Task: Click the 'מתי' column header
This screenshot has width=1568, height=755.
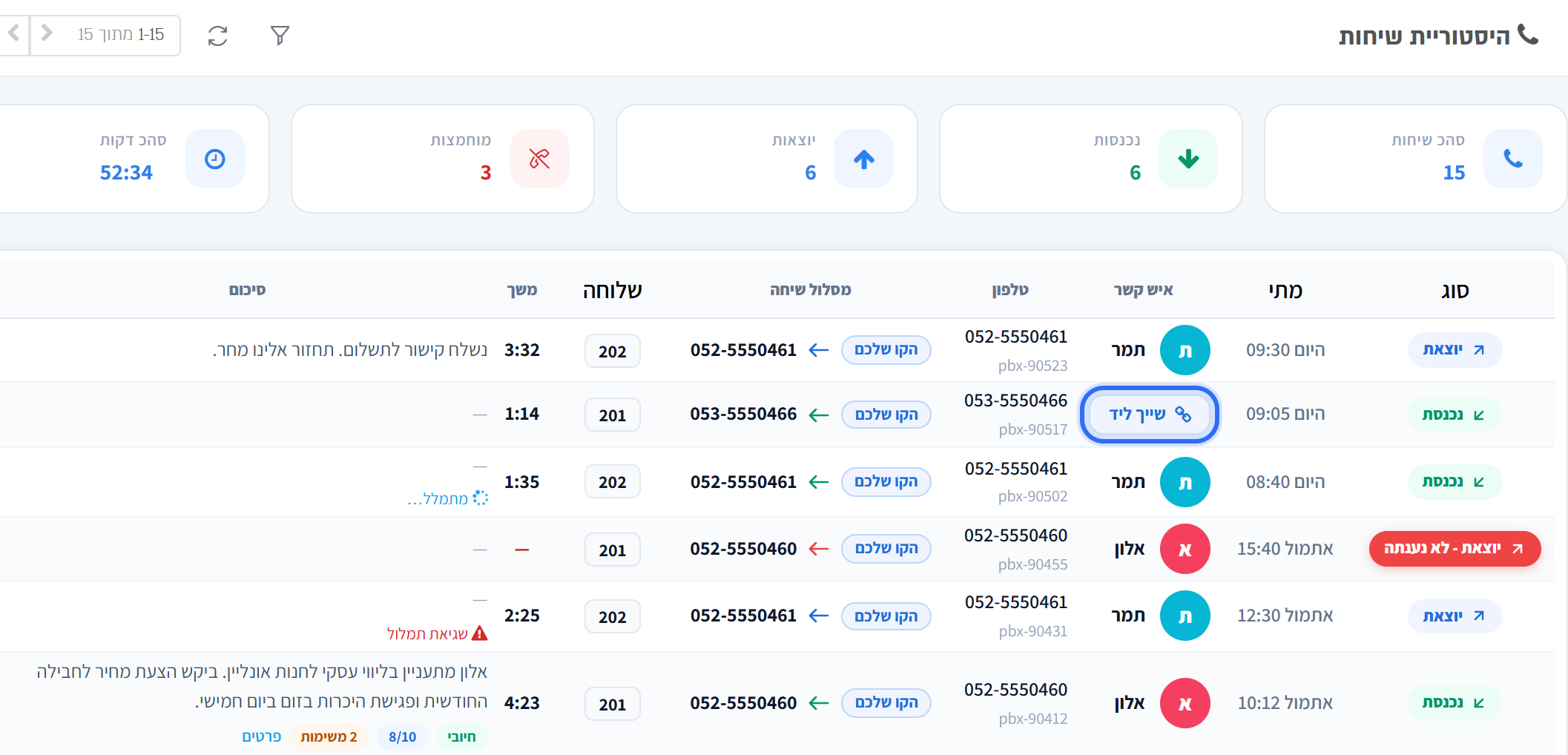Action: coord(1285,291)
